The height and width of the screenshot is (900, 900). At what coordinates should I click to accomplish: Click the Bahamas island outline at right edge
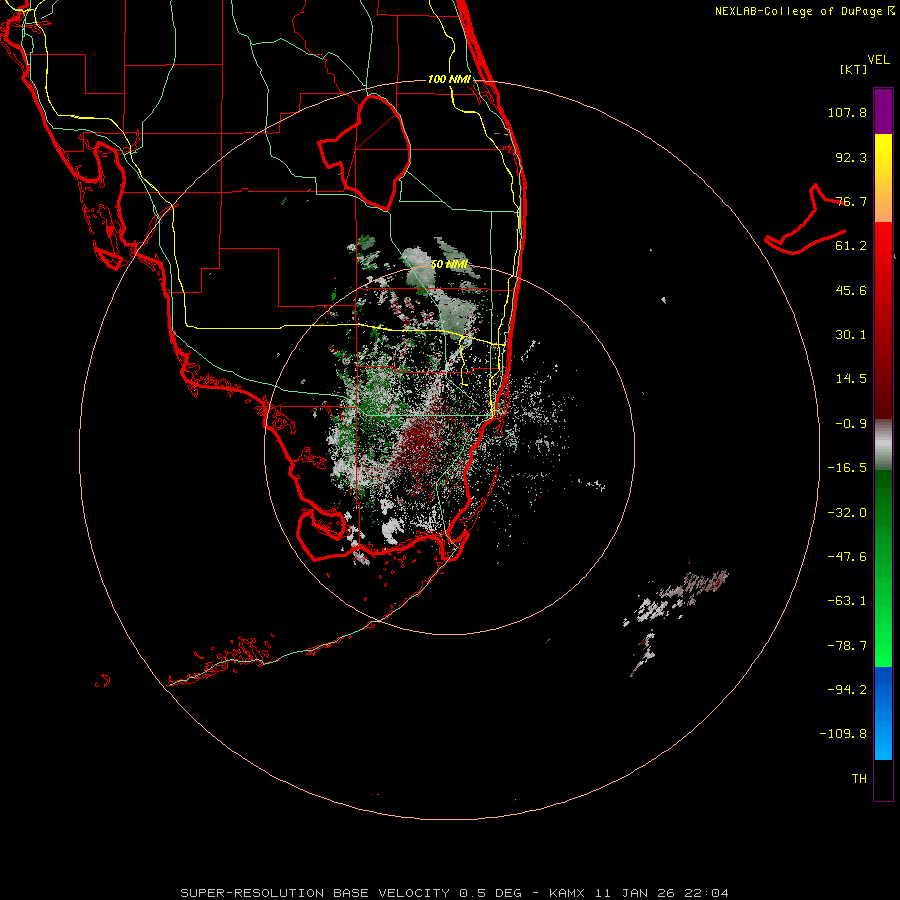click(806, 221)
